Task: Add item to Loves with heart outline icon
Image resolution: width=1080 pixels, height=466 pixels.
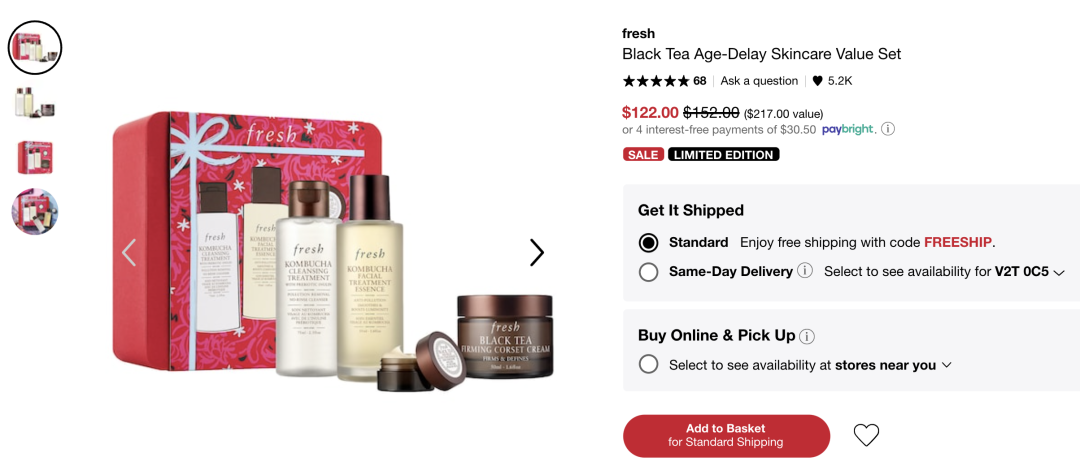Action: click(866, 435)
